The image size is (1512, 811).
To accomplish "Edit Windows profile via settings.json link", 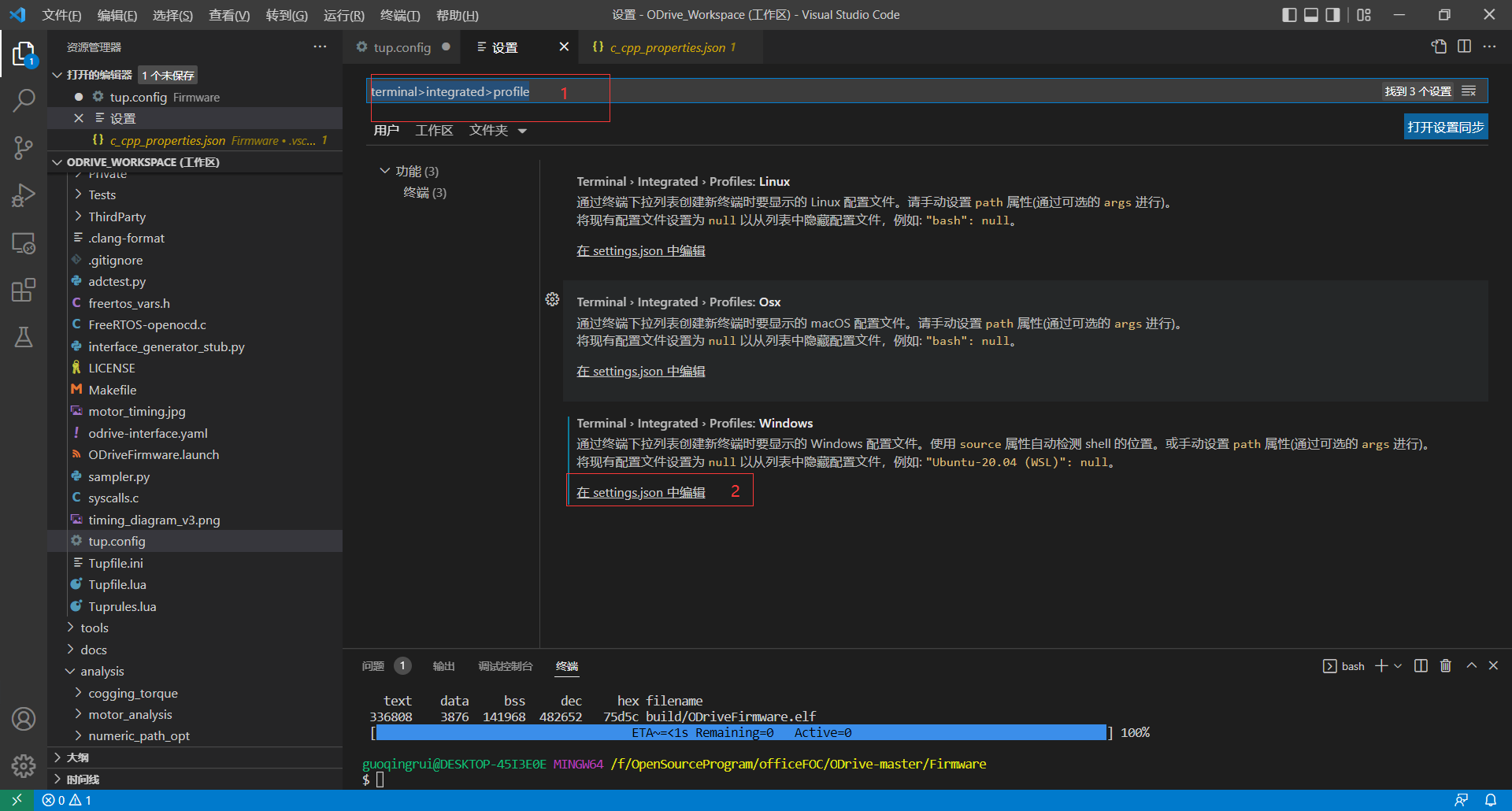I will (x=640, y=491).
